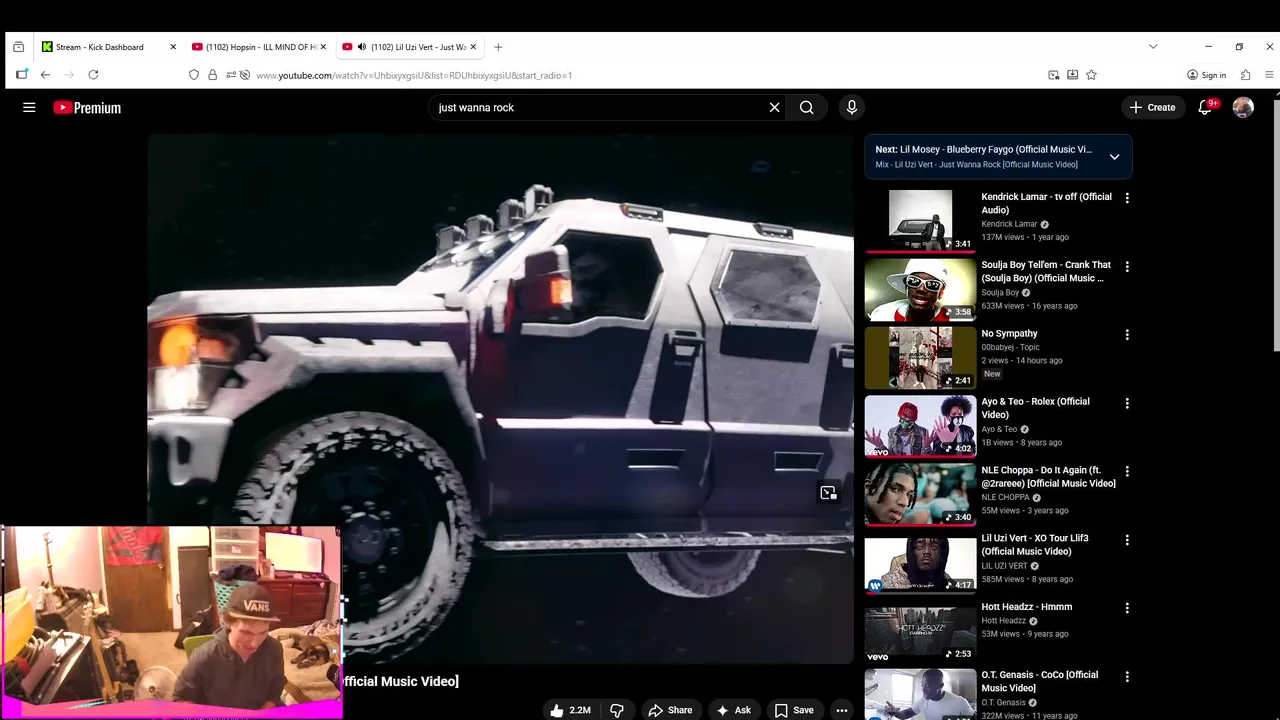
Task: Reload the current page
Action: [x=93, y=75]
